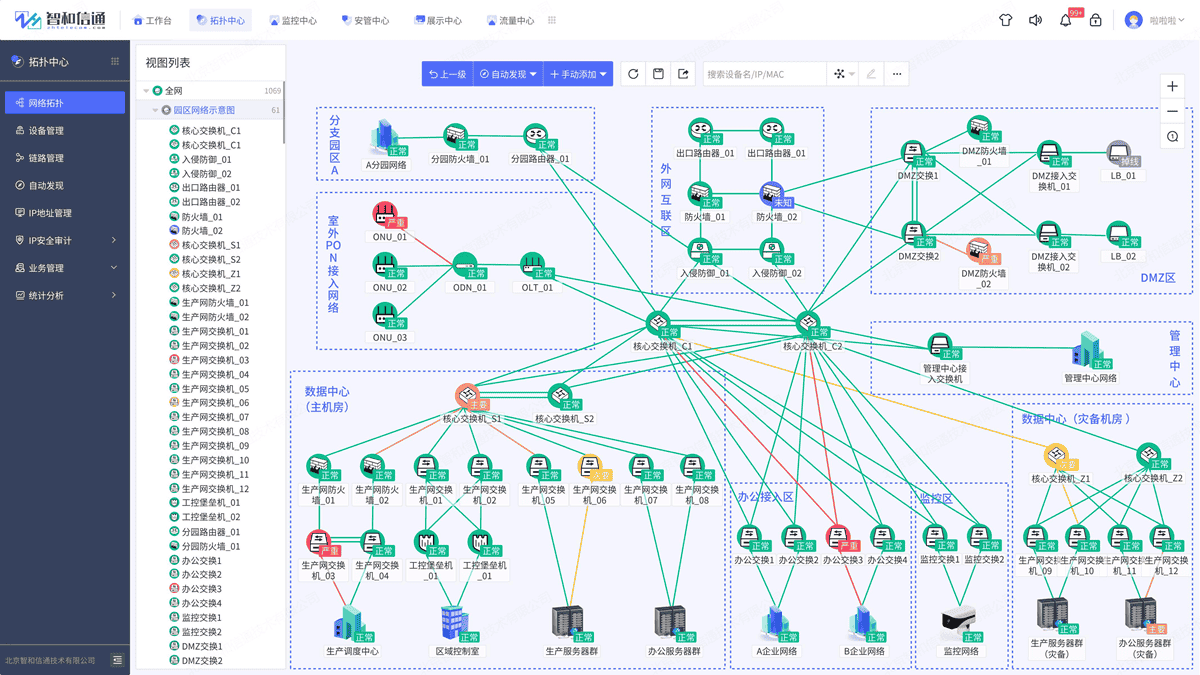Expand the IP安全审计 sidebar menu
Image resolution: width=1200 pixels, height=675 pixels.
pos(65,240)
